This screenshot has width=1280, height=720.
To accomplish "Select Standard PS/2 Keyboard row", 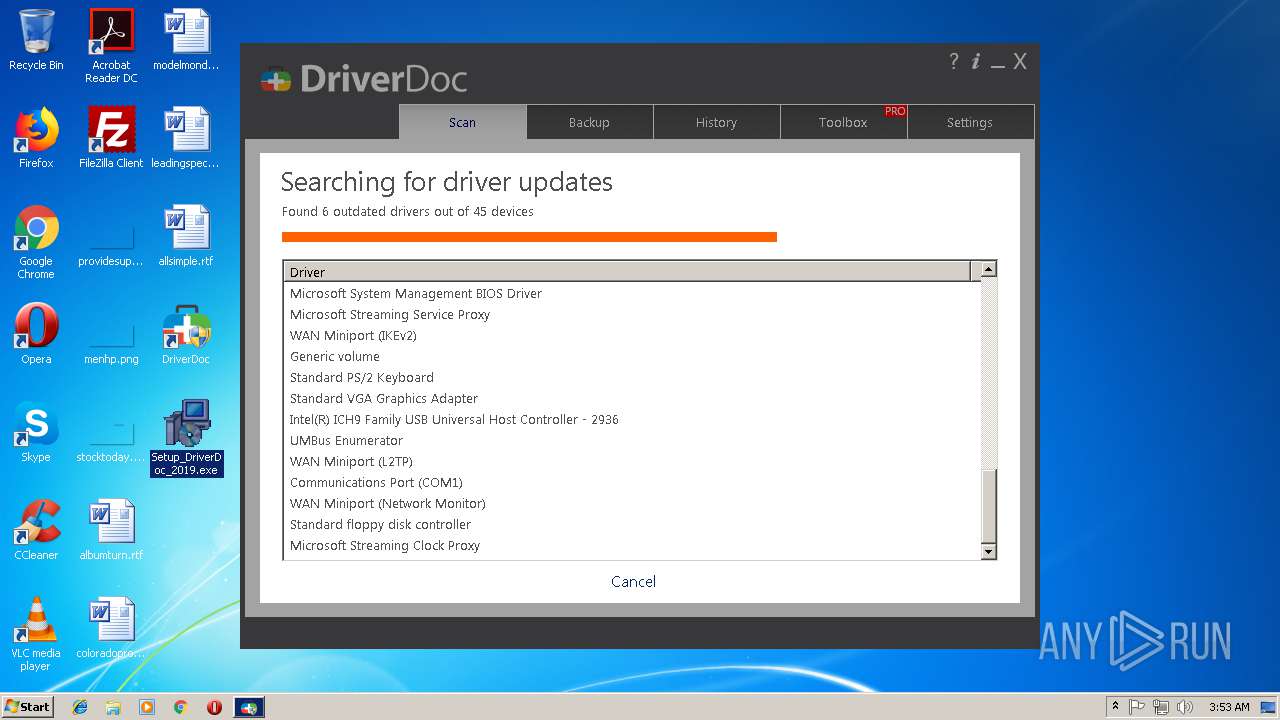I will tap(632, 377).
